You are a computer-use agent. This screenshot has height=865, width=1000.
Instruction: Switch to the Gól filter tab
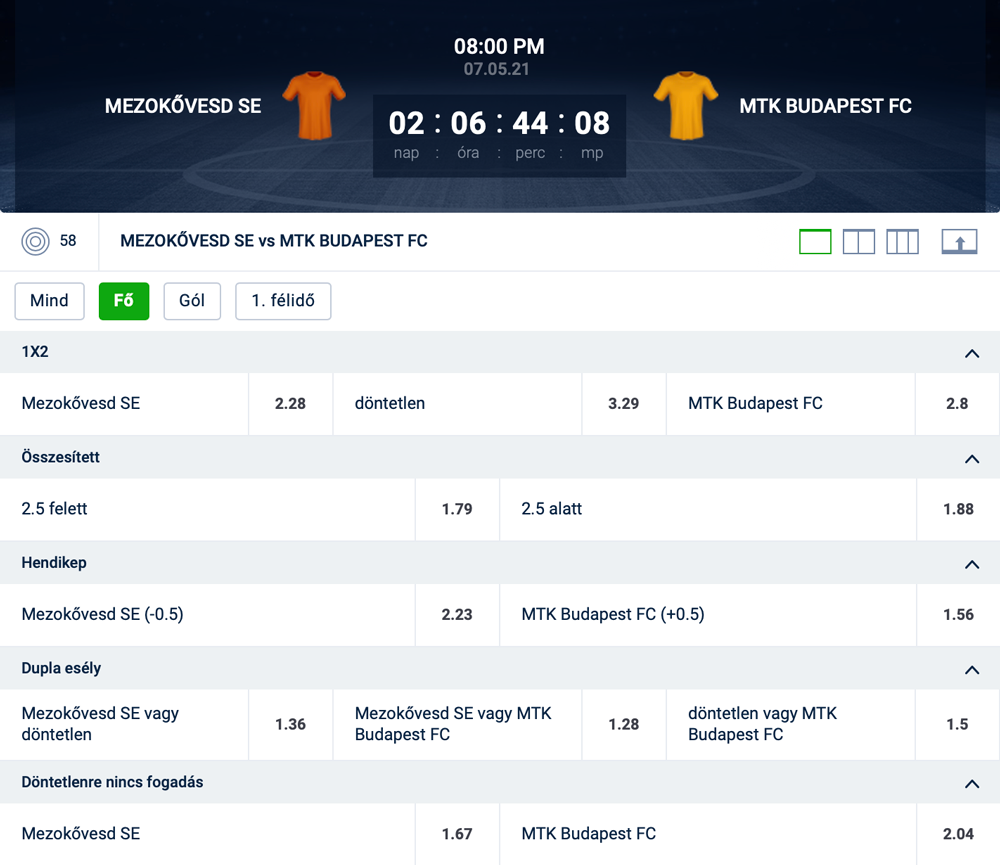(x=192, y=301)
